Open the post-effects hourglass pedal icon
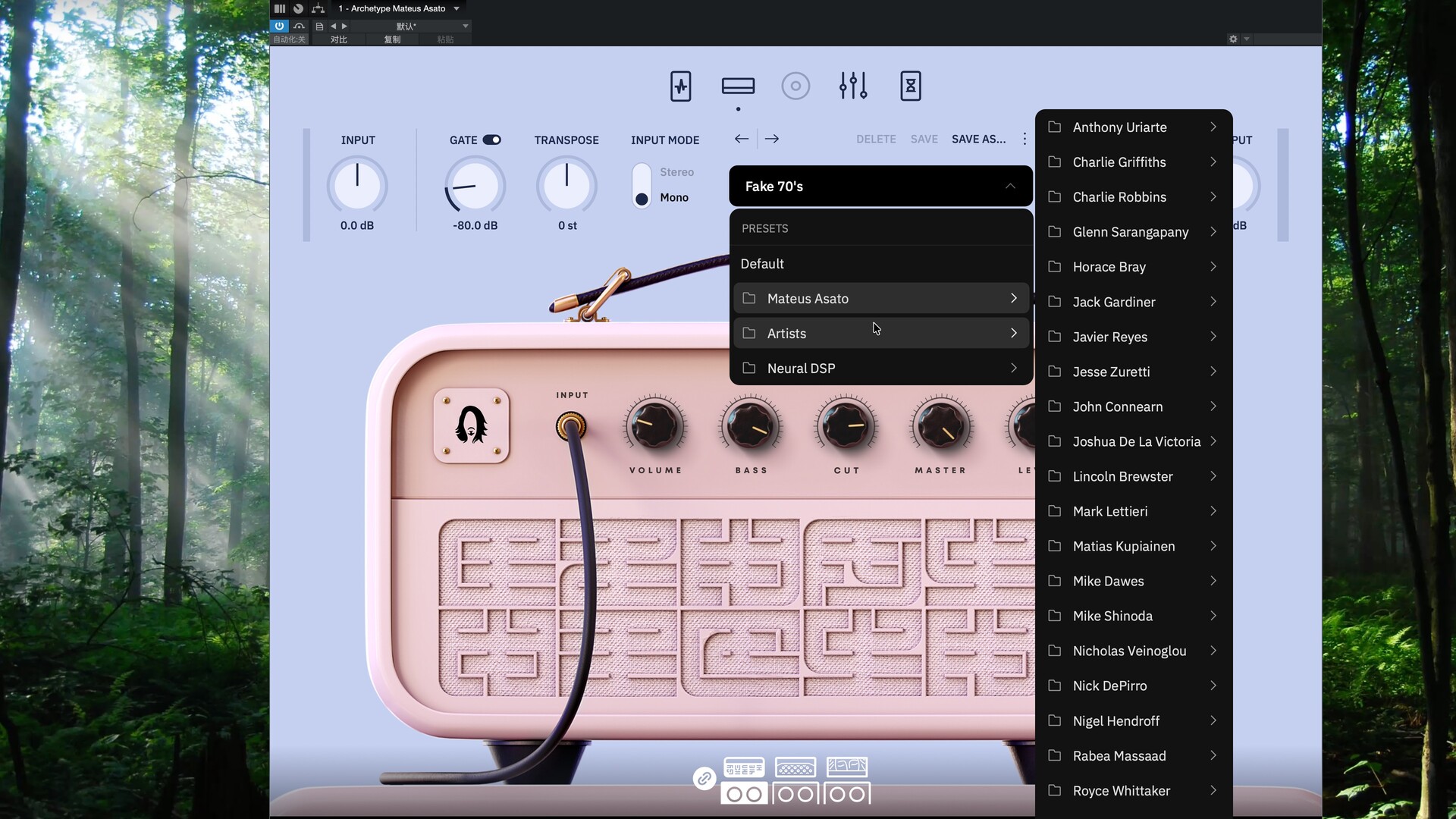 (911, 86)
